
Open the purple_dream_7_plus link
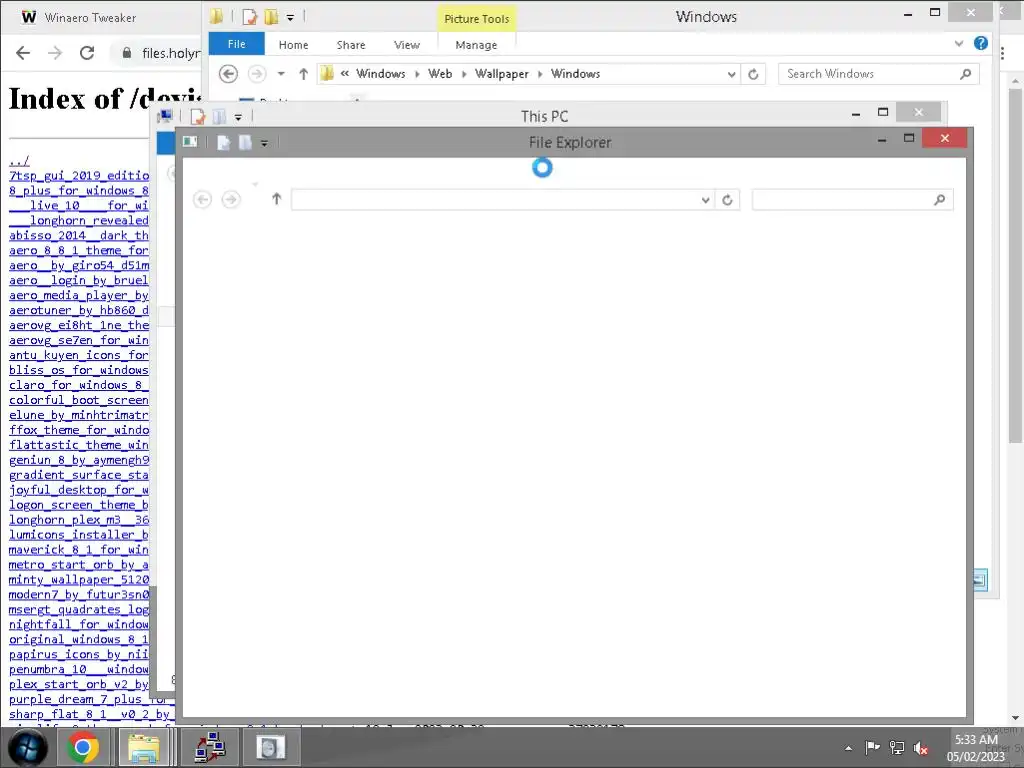coord(90,699)
